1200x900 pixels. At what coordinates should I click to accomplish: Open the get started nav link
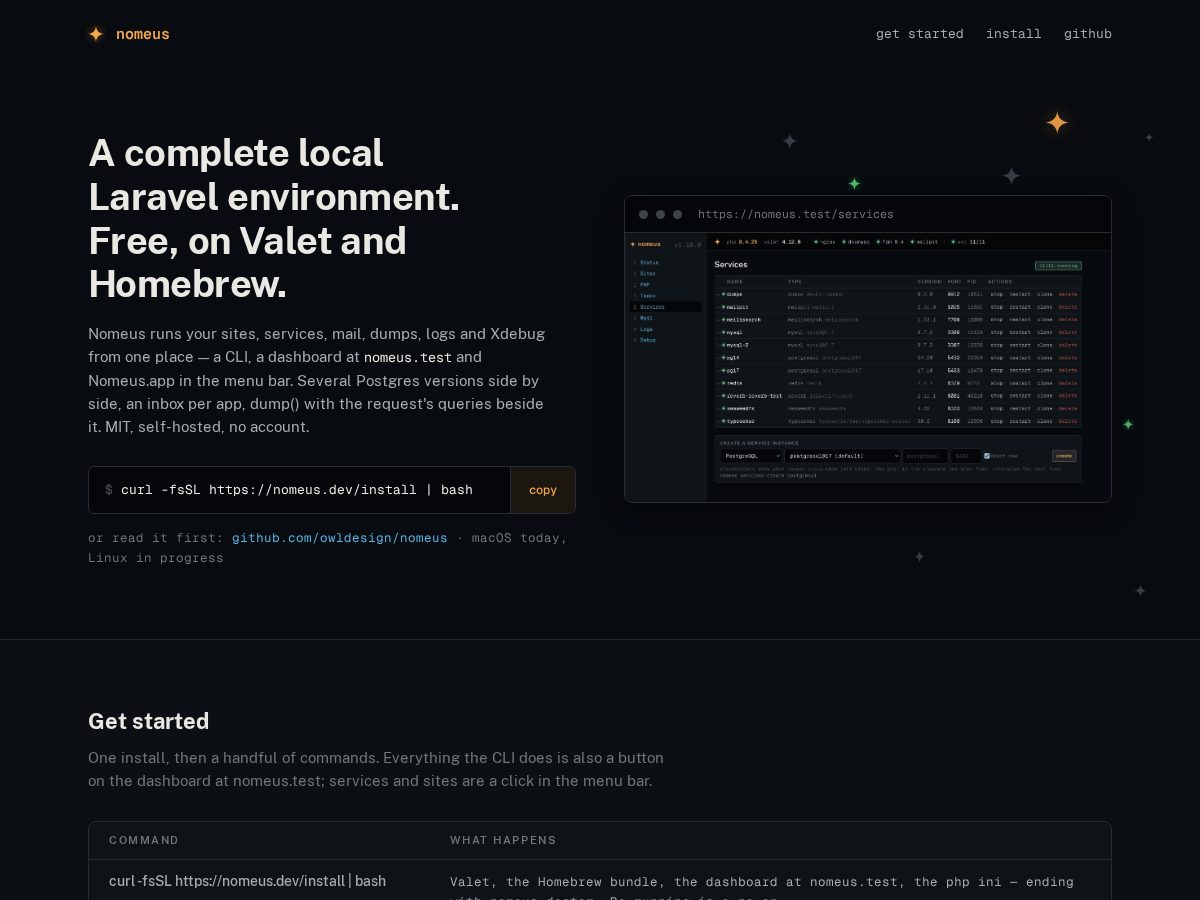point(920,34)
